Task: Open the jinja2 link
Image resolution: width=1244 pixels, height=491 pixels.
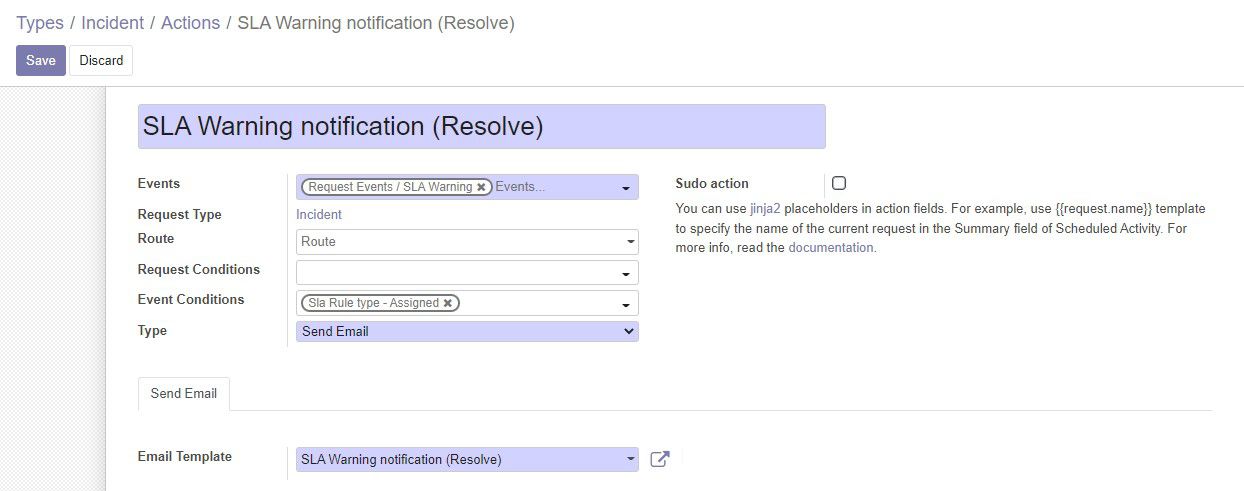Action: point(765,209)
